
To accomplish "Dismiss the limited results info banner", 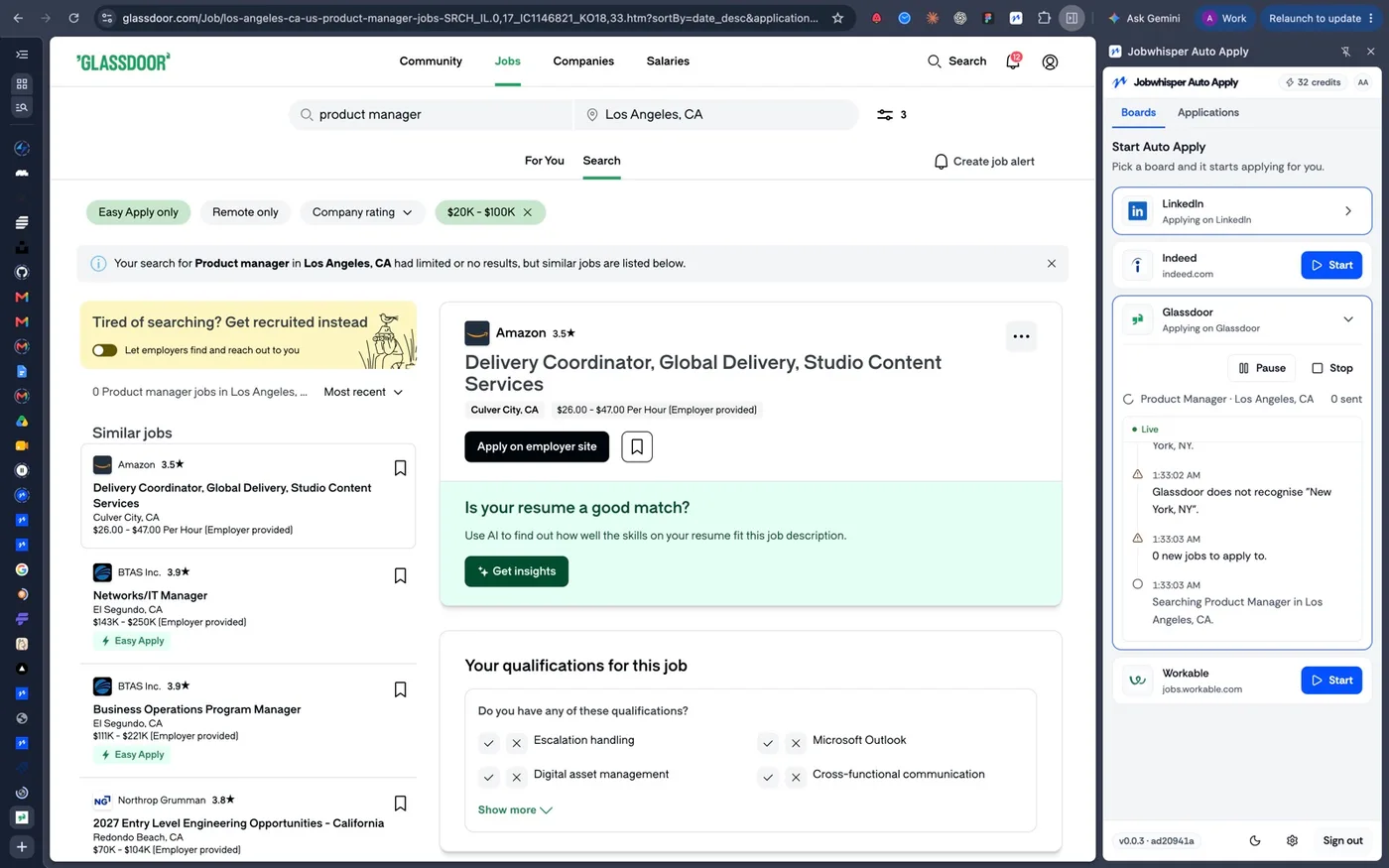I will click(1051, 264).
